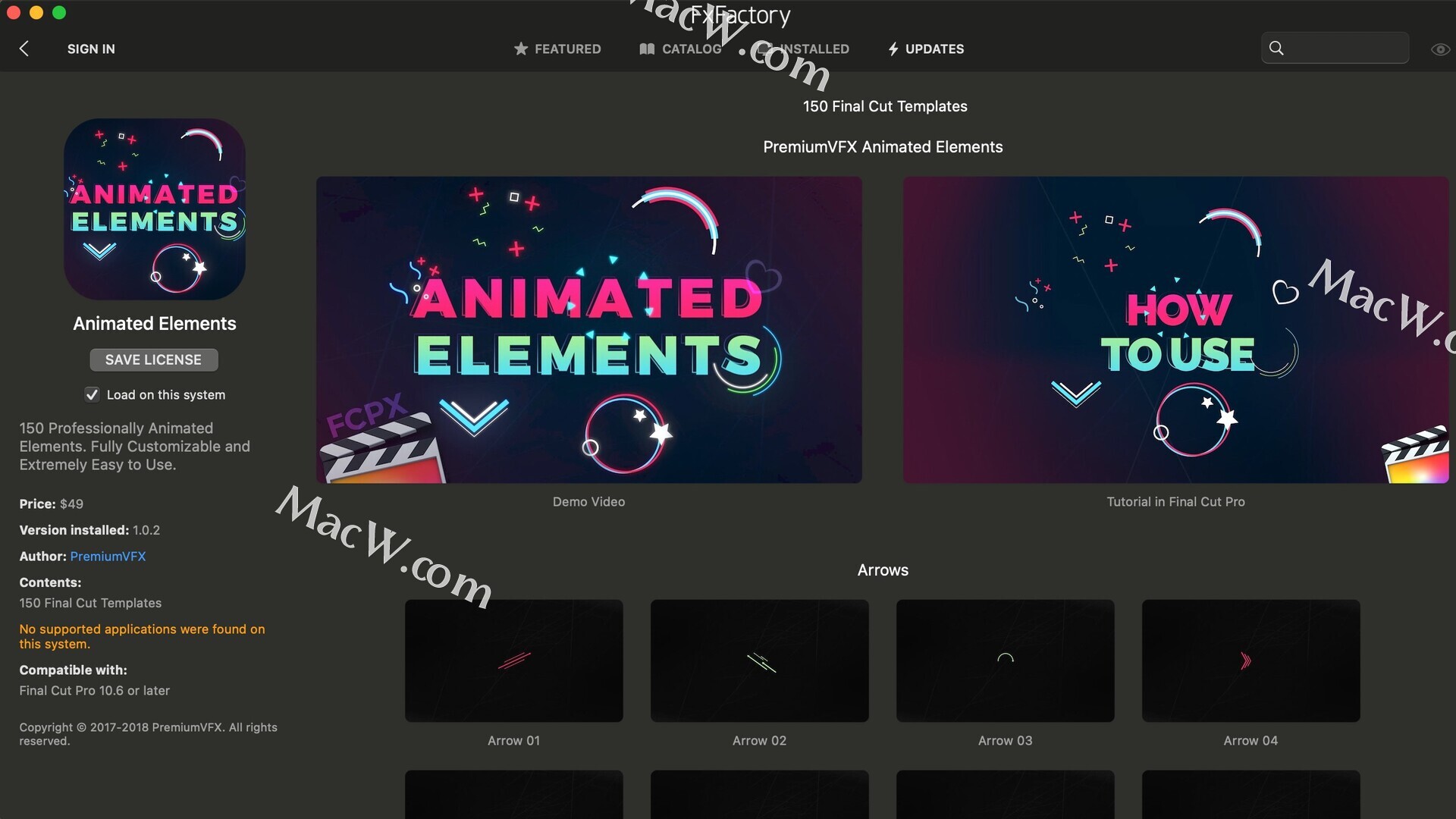Click Final Cut Pro 10.6 or later text

coord(95,691)
